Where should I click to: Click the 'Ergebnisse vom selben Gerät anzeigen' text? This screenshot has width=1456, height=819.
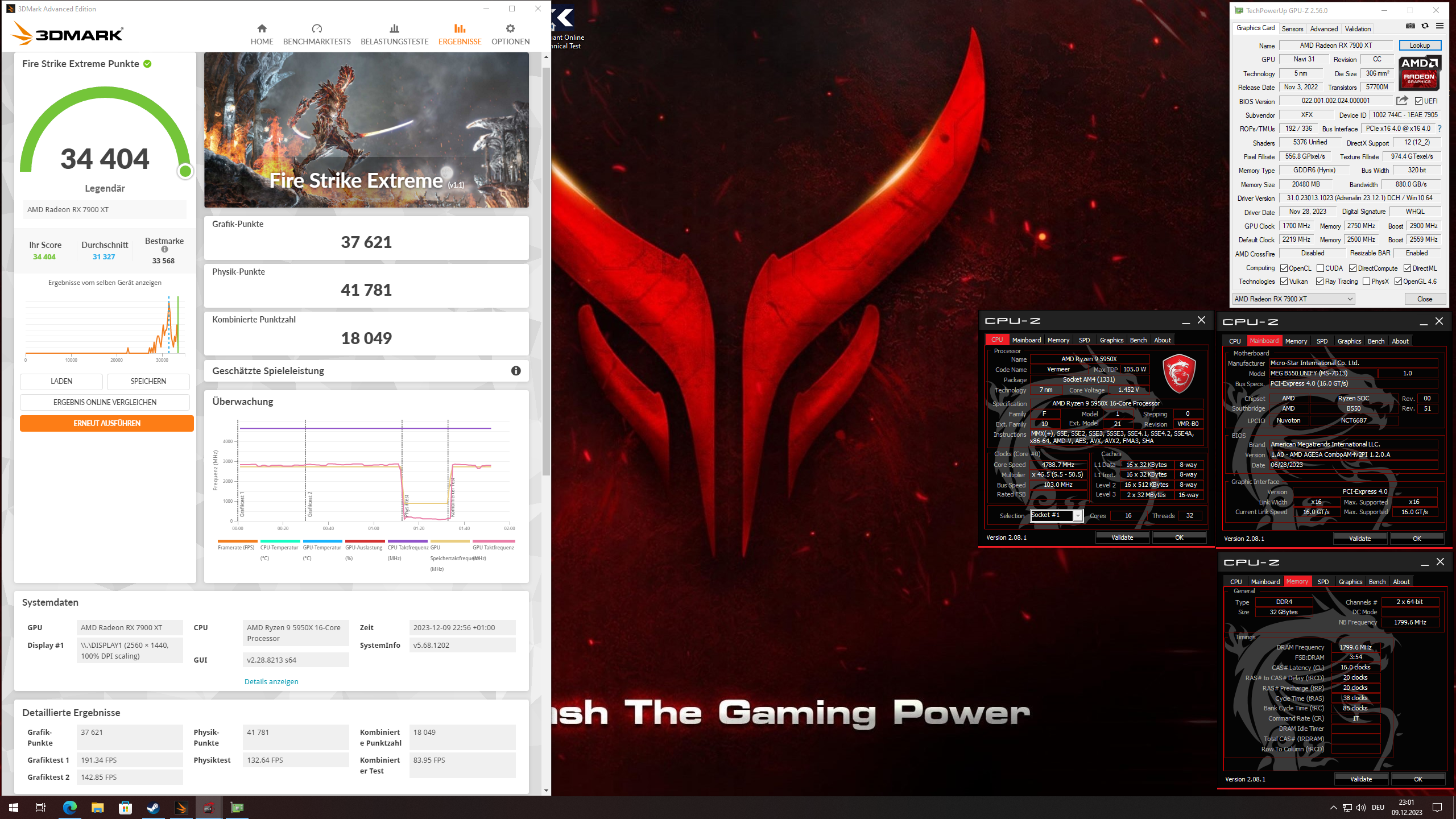point(105,283)
